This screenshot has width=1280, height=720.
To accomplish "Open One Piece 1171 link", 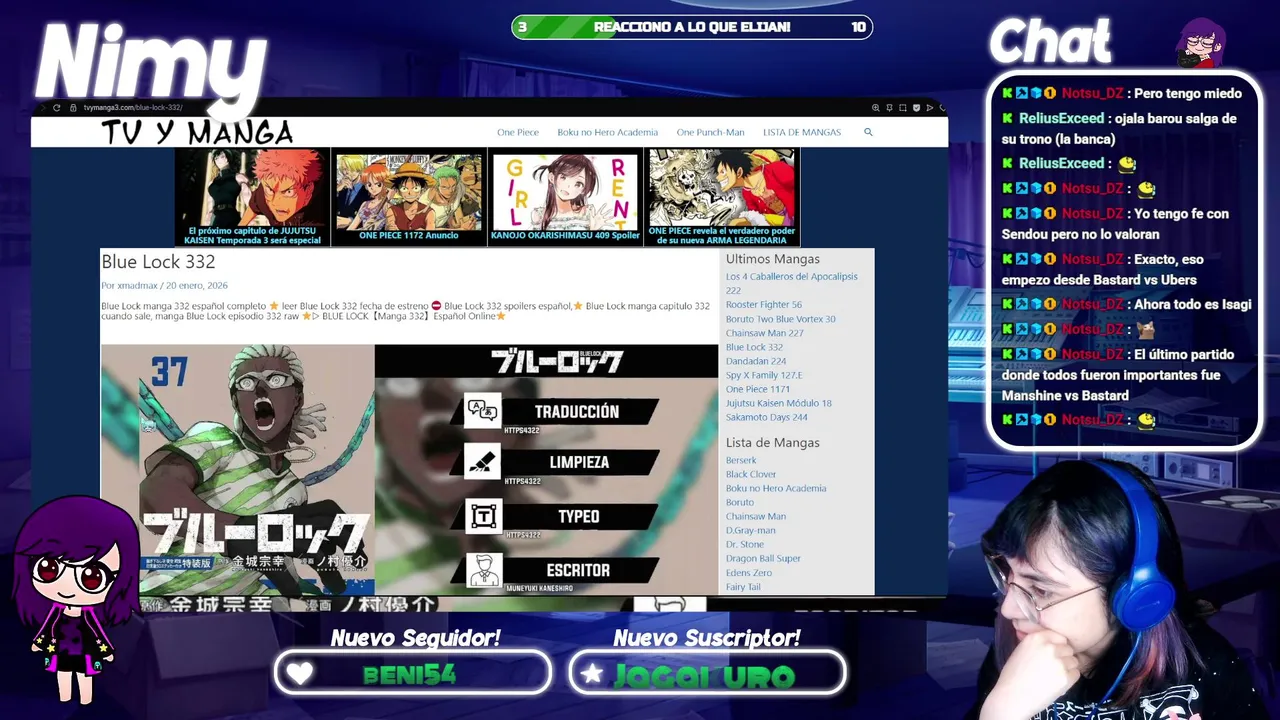I will pyautogui.click(x=758, y=389).
